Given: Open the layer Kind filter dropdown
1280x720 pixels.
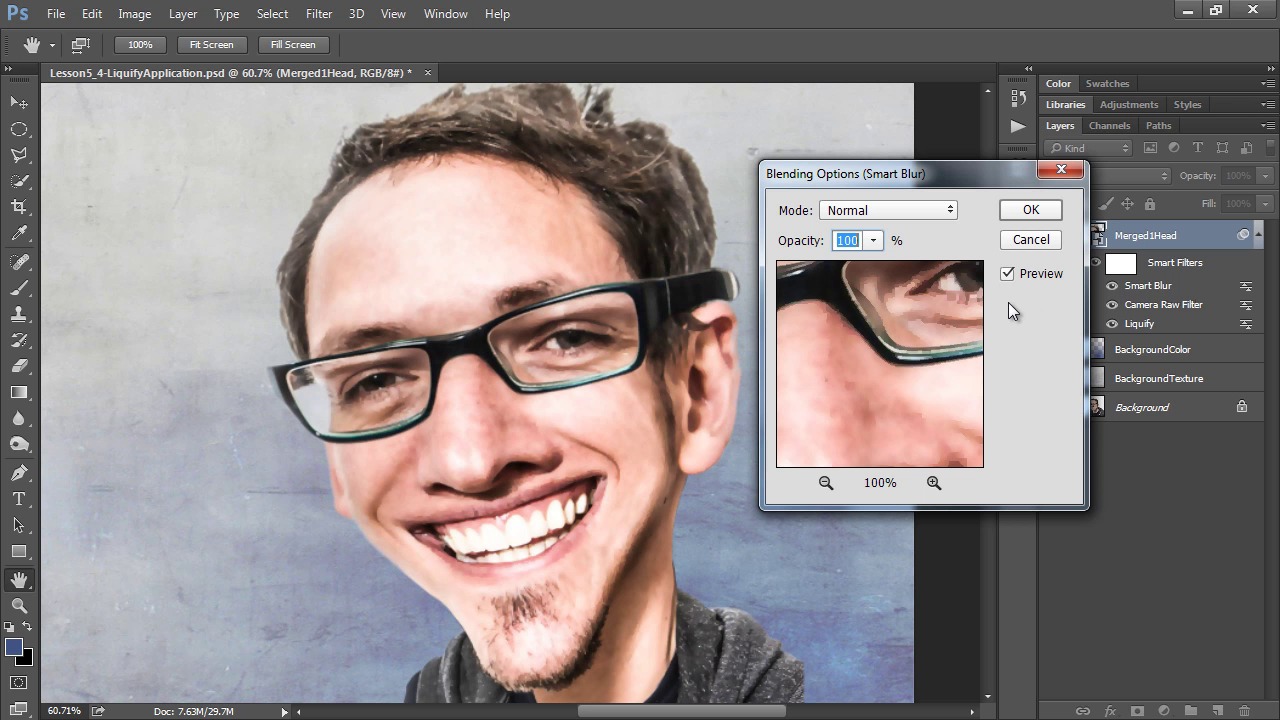Looking at the screenshot, I should (1089, 148).
